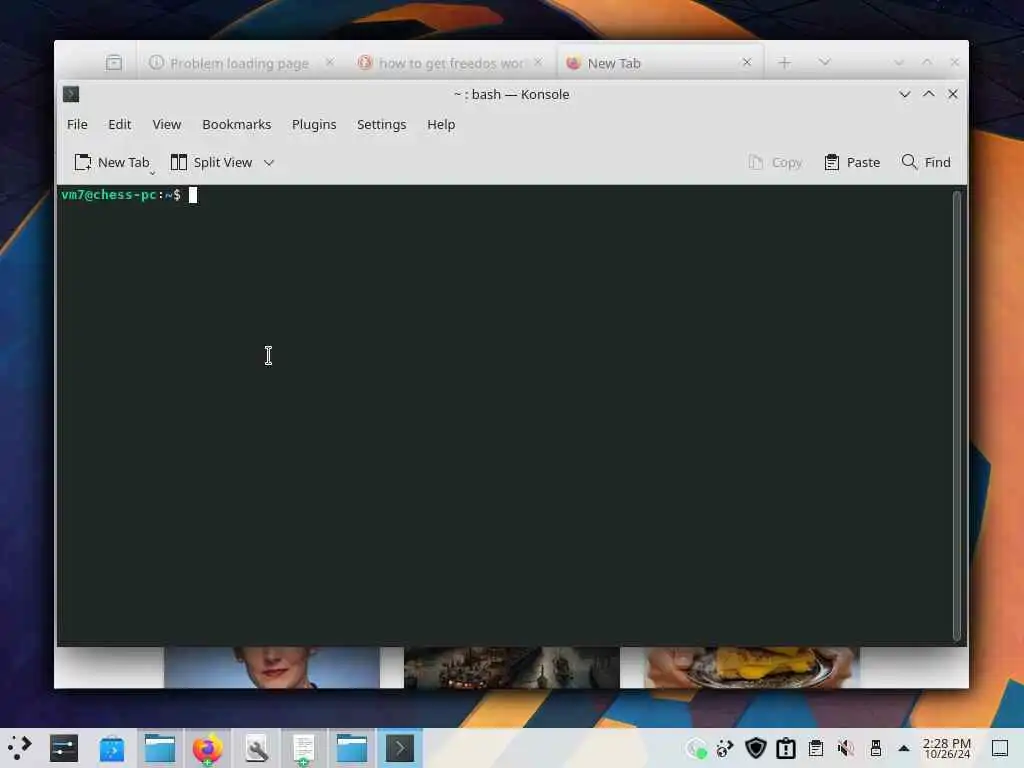Expand hidden system tray icons arrow

[904, 748]
